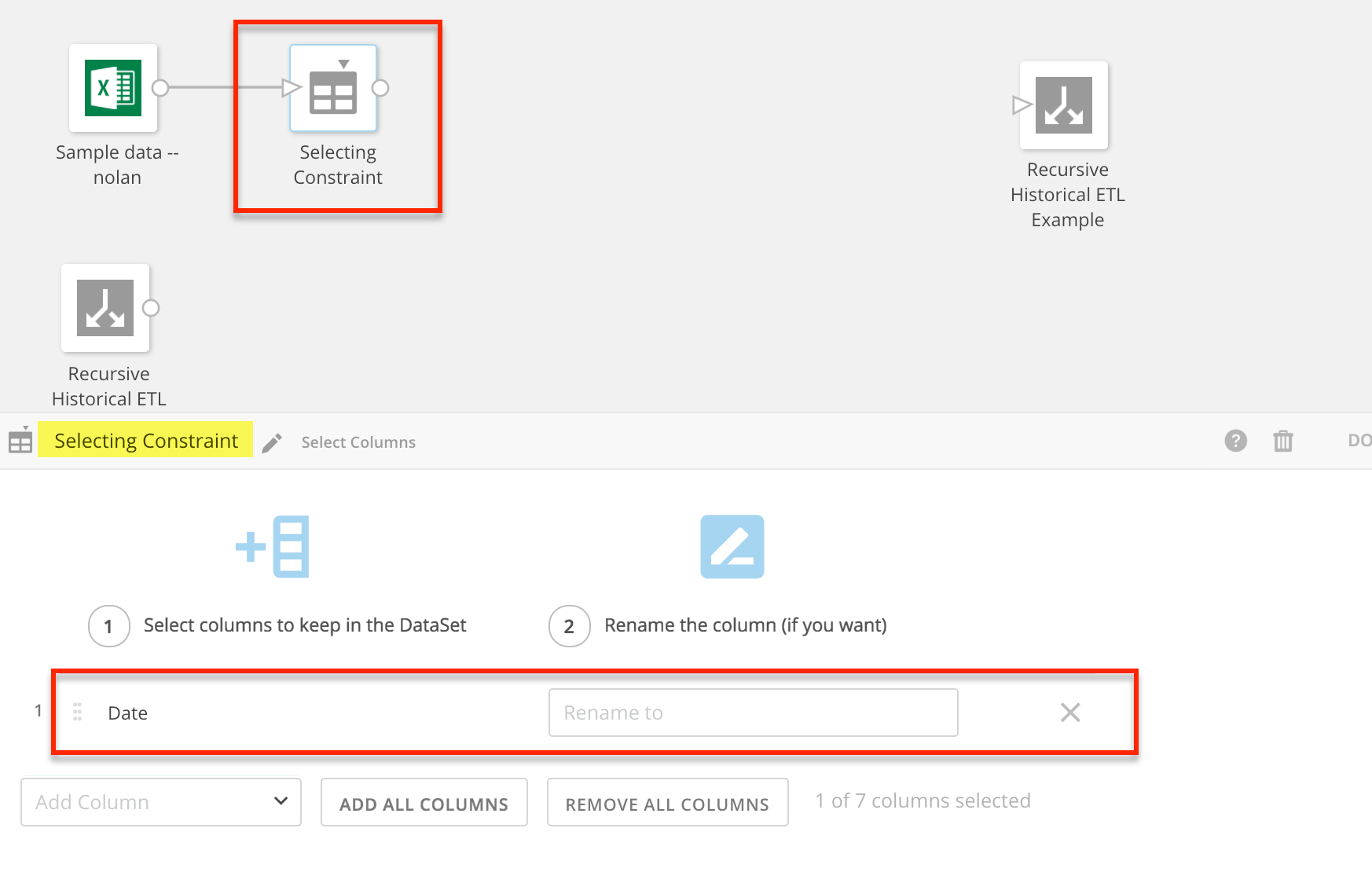This screenshot has height=894, width=1372.
Task: Open the help question mark icon
Action: click(1235, 441)
